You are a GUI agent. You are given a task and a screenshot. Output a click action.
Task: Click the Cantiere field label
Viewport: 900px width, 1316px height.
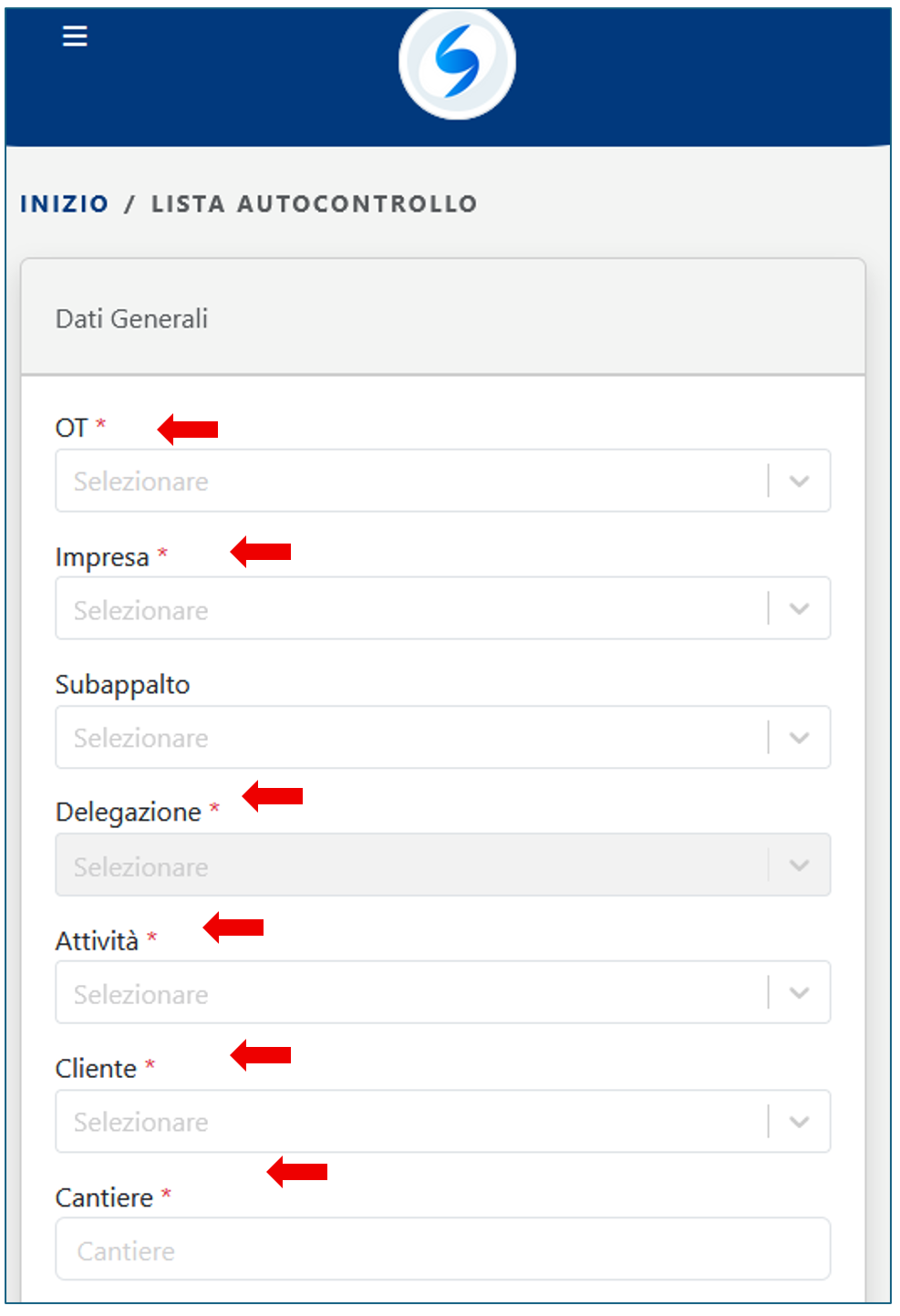104,1197
